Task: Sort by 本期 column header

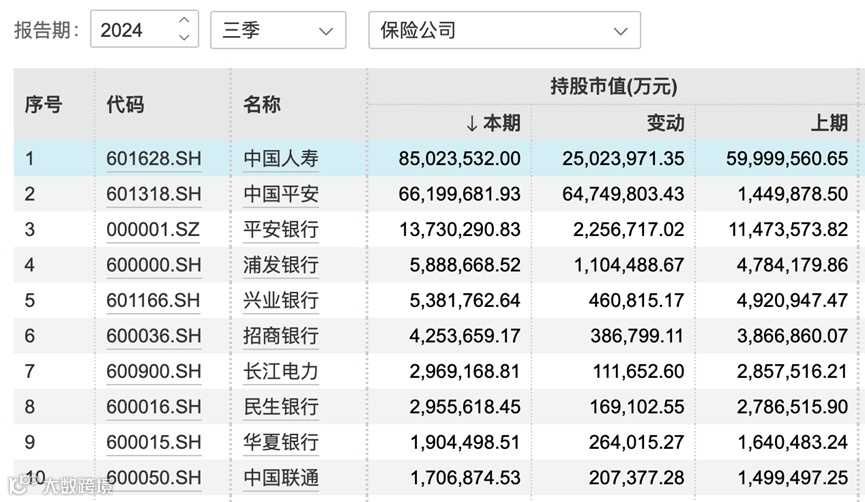Action: click(501, 123)
